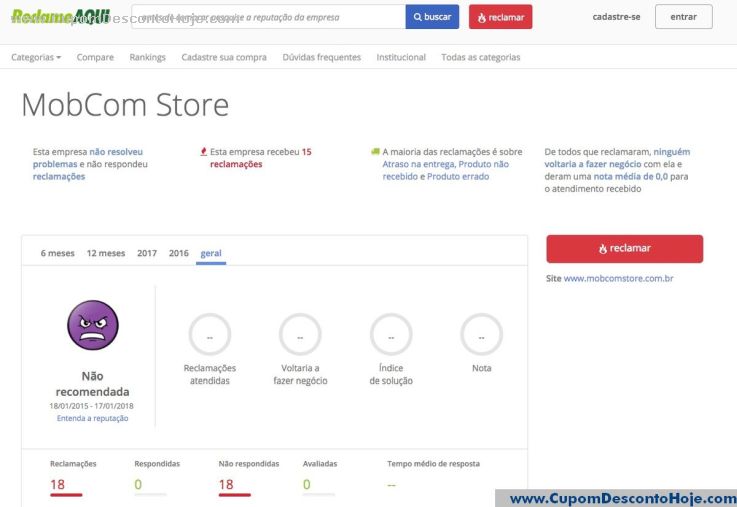Open the 'Entenda a reputação' link
The width and height of the screenshot is (737, 507).
[92, 418]
